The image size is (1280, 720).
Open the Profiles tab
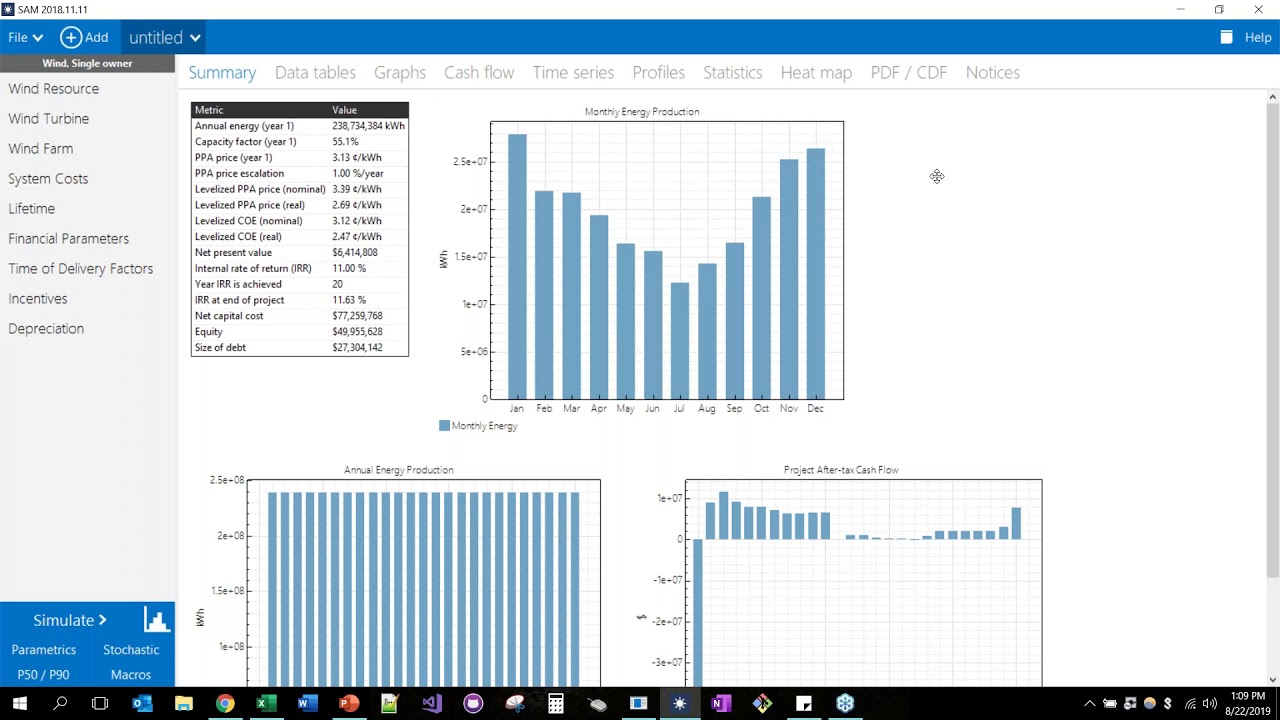pyautogui.click(x=658, y=72)
